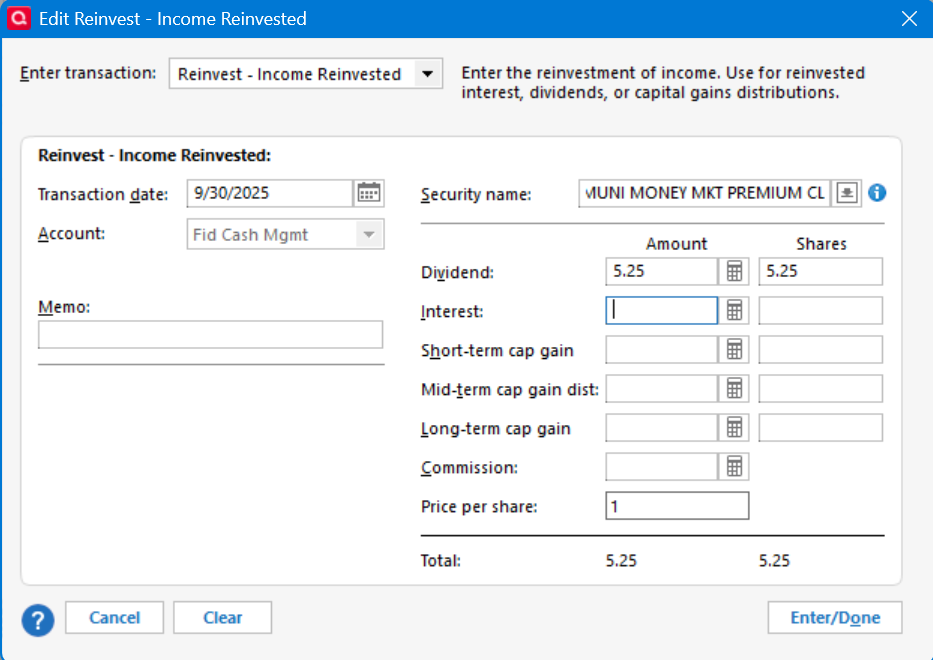
Task: Click the Commission amount field
Action: (x=662, y=467)
